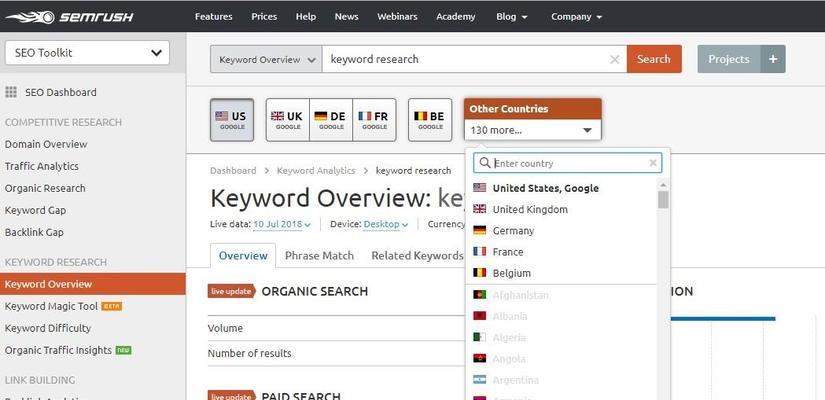Open the SEO Dashboard grid icon
The width and height of the screenshot is (825, 400).
11,92
